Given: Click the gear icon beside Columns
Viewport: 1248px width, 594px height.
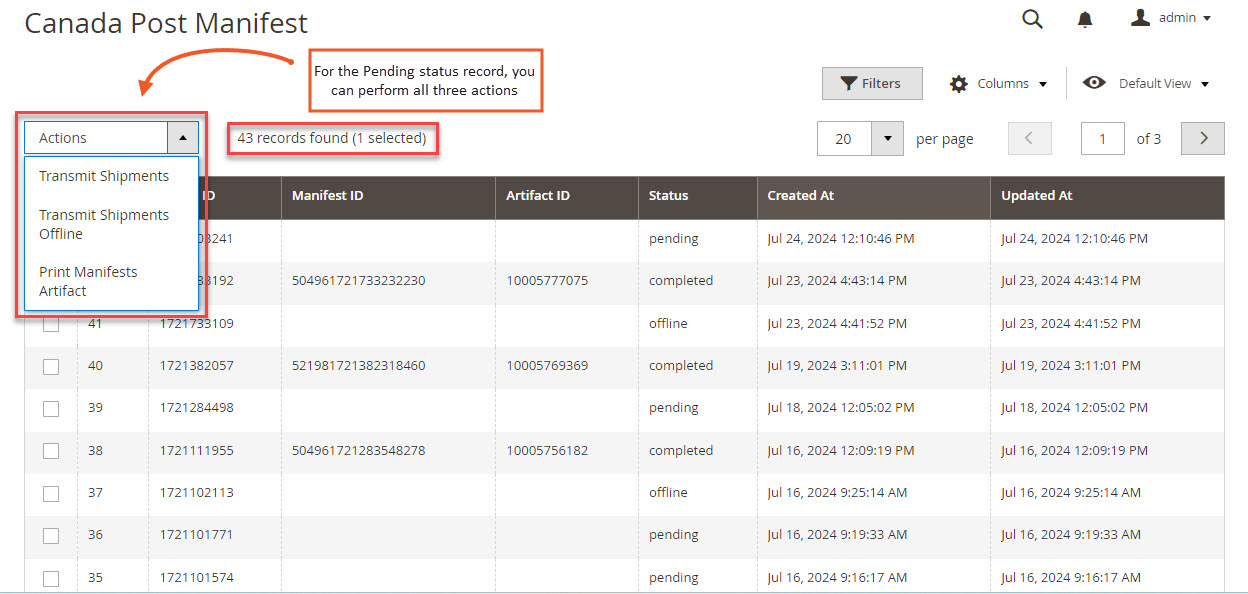Looking at the screenshot, I should 958,84.
